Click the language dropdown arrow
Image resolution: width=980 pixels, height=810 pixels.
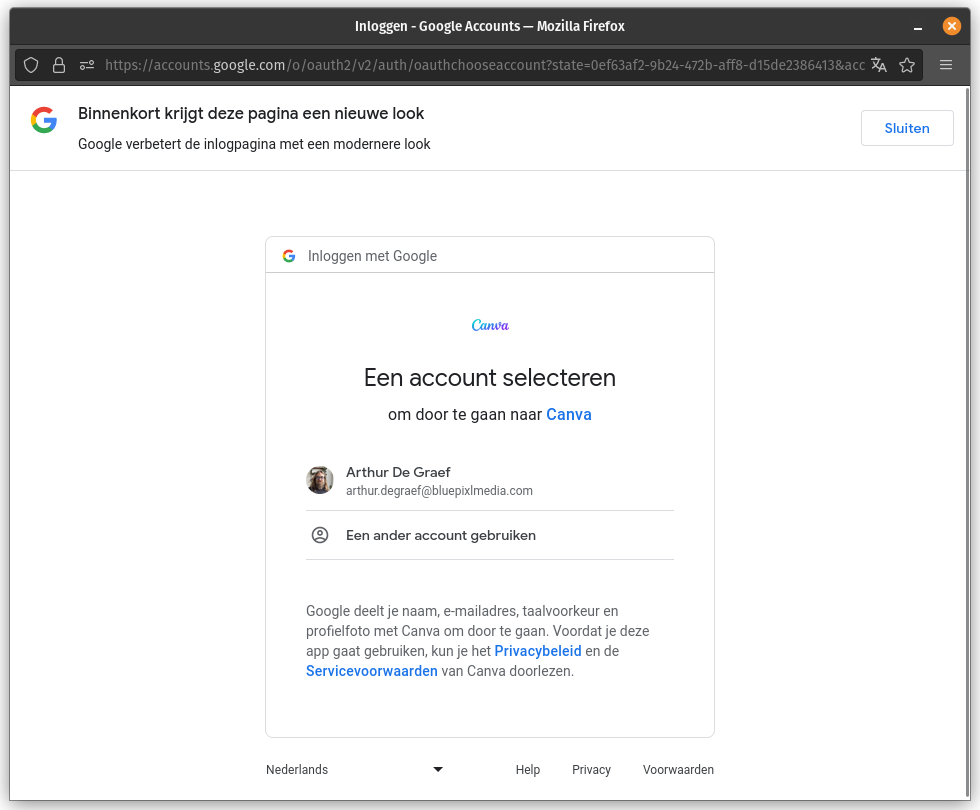438,769
